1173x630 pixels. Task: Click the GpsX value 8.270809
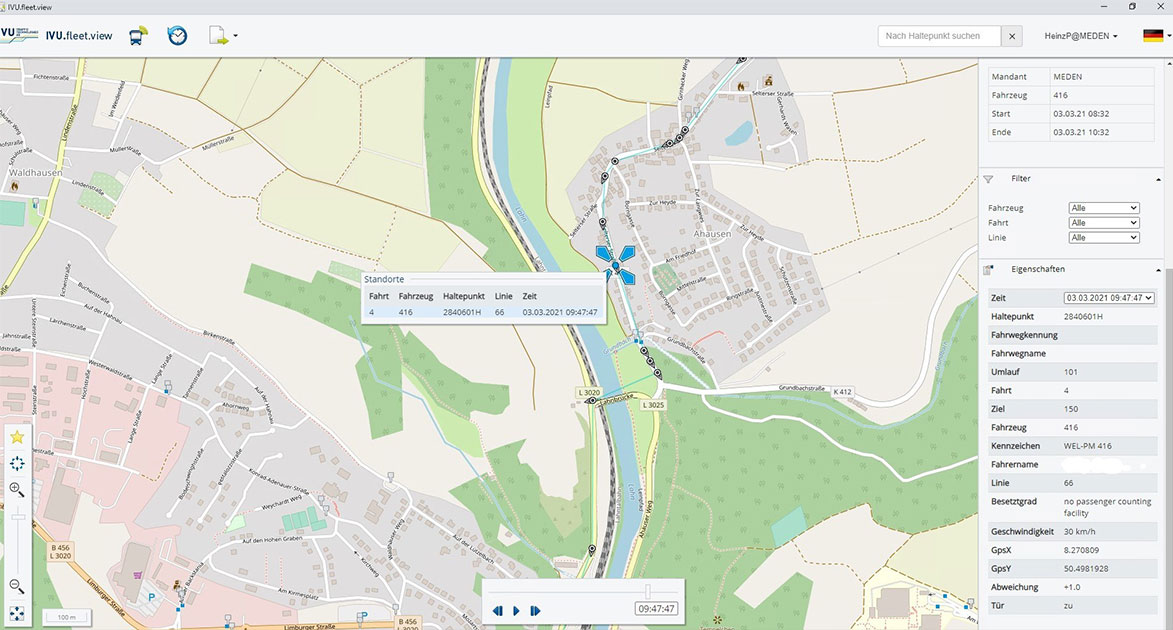click(1081, 550)
